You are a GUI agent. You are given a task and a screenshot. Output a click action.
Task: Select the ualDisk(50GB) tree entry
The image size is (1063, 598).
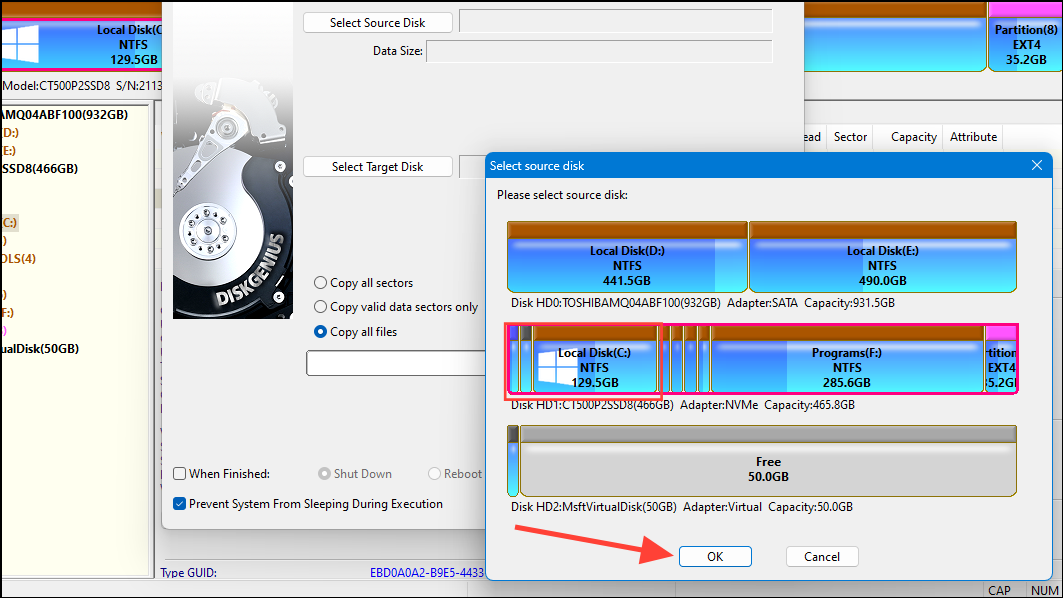[40, 348]
